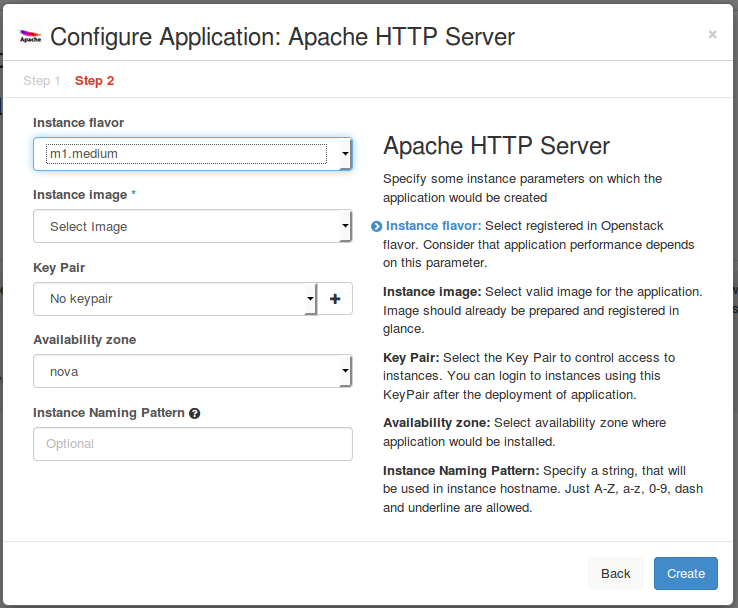Click the blue Create button
This screenshot has width=738, height=608.
pyautogui.click(x=685, y=573)
